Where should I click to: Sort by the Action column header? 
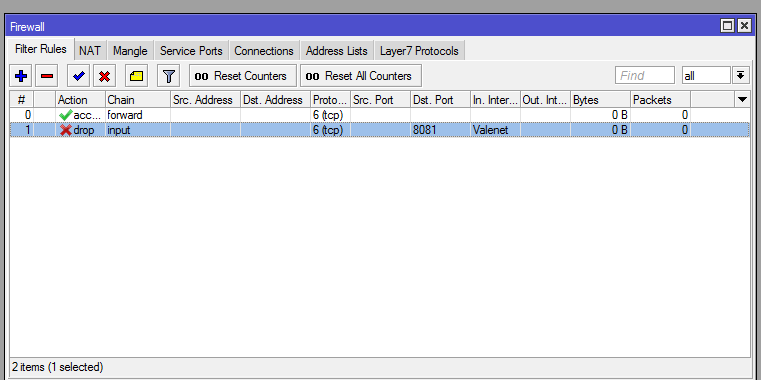(80, 100)
